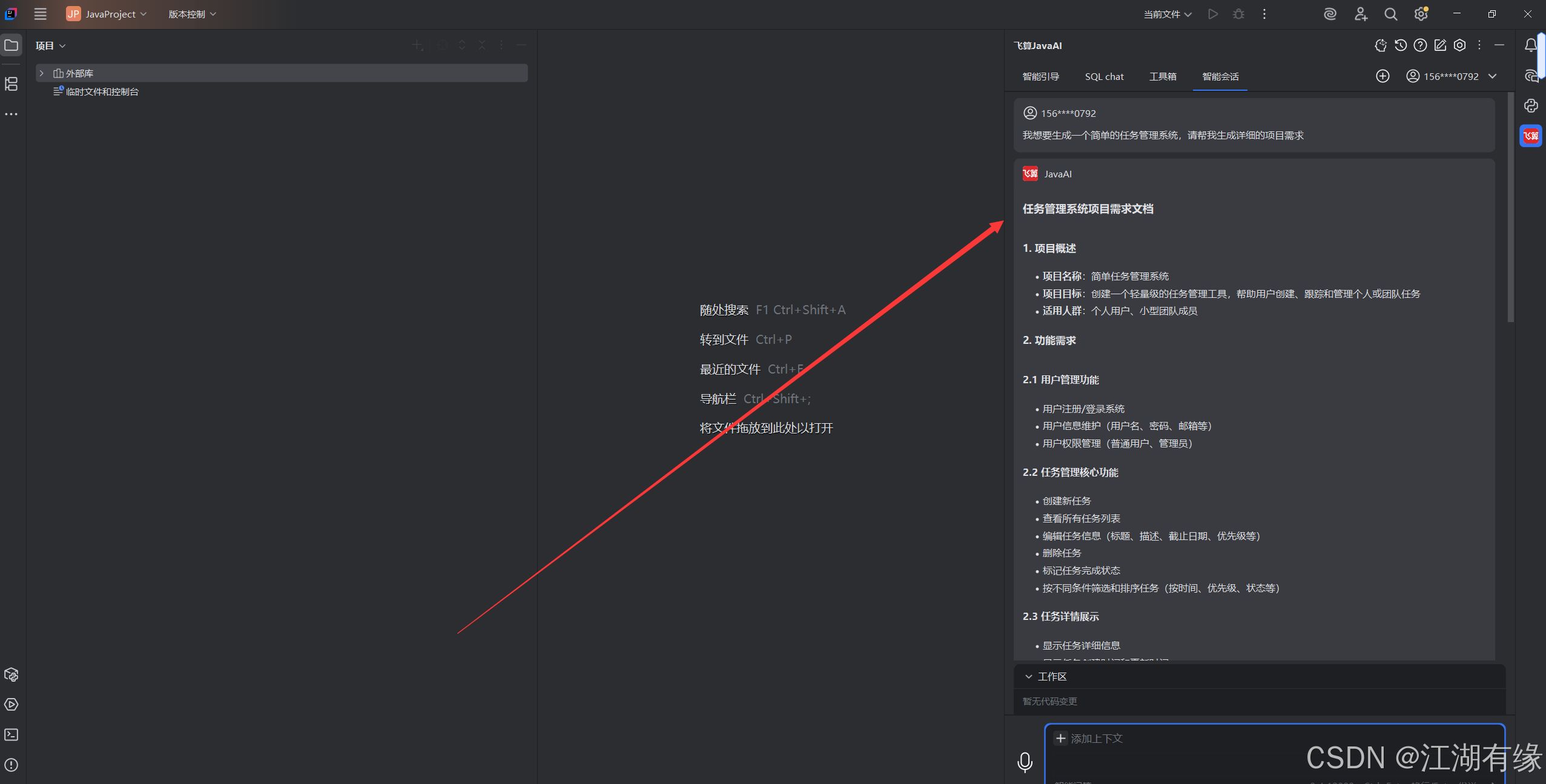Hide the Project panel (minus icon)
Screen dimensions: 1546x784
pyautogui.click(x=521, y=45)
